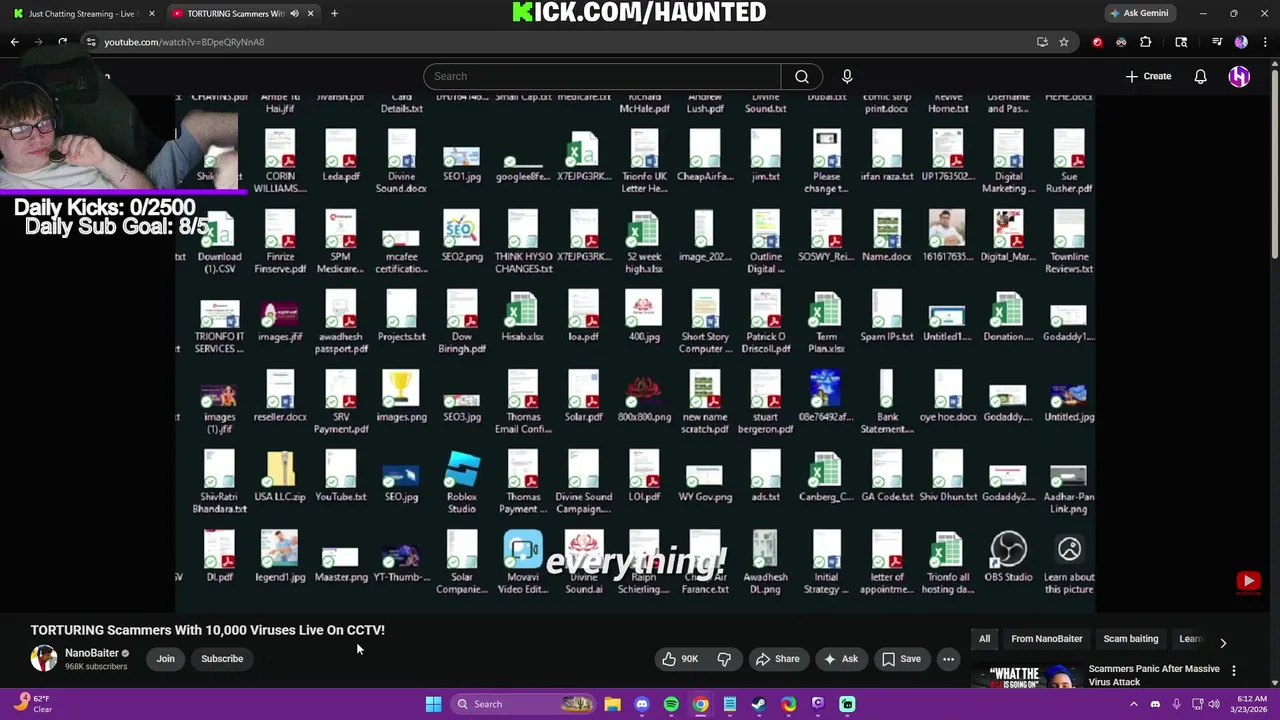Open the Chrome extensions puzzle menu
The width and height of the screenshot is (1280, 720).
click(1146, 42)
